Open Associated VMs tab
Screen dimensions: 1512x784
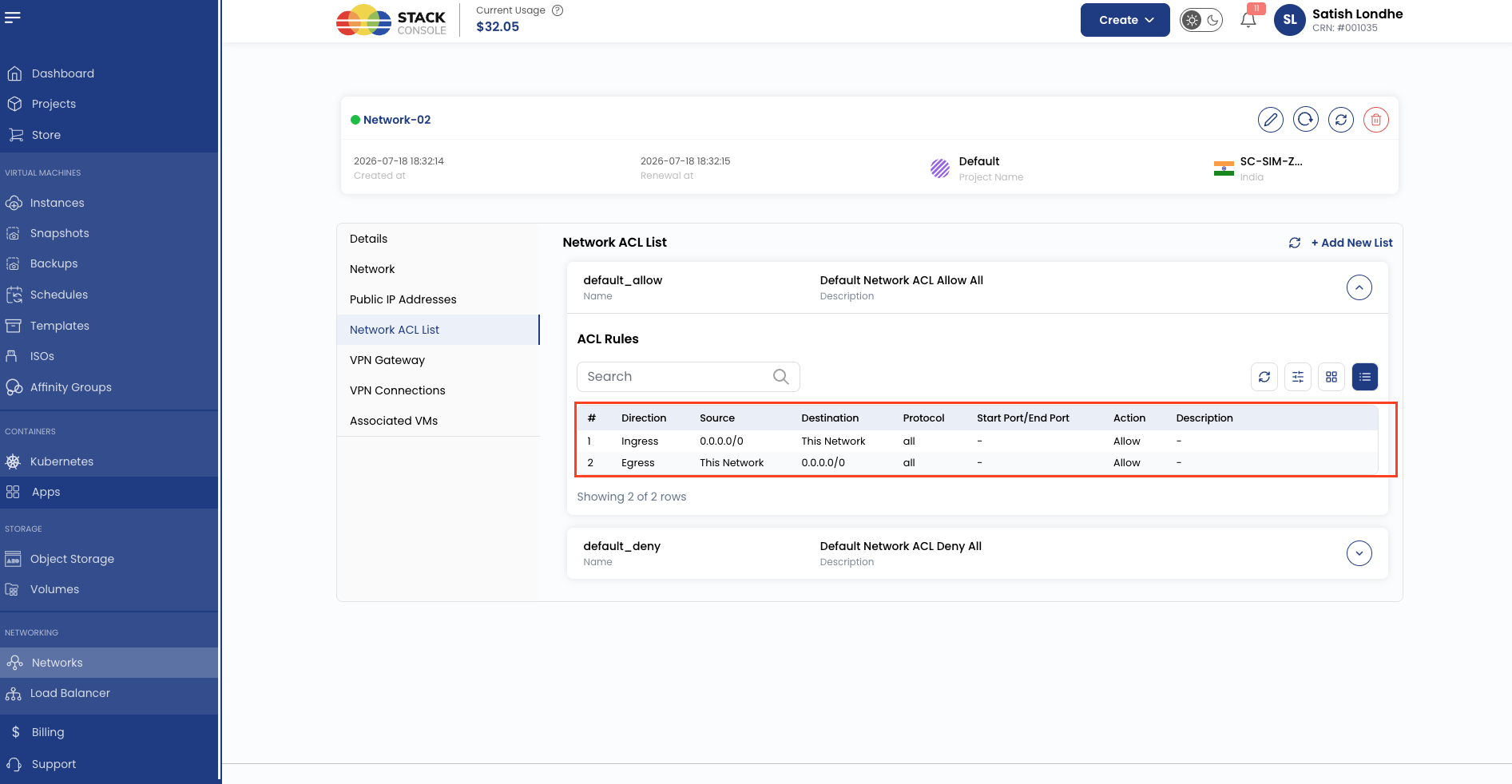[438, 421]
